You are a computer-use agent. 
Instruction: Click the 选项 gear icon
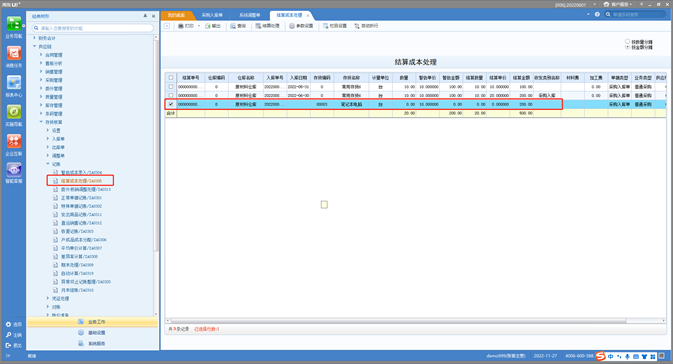point(8,325)
